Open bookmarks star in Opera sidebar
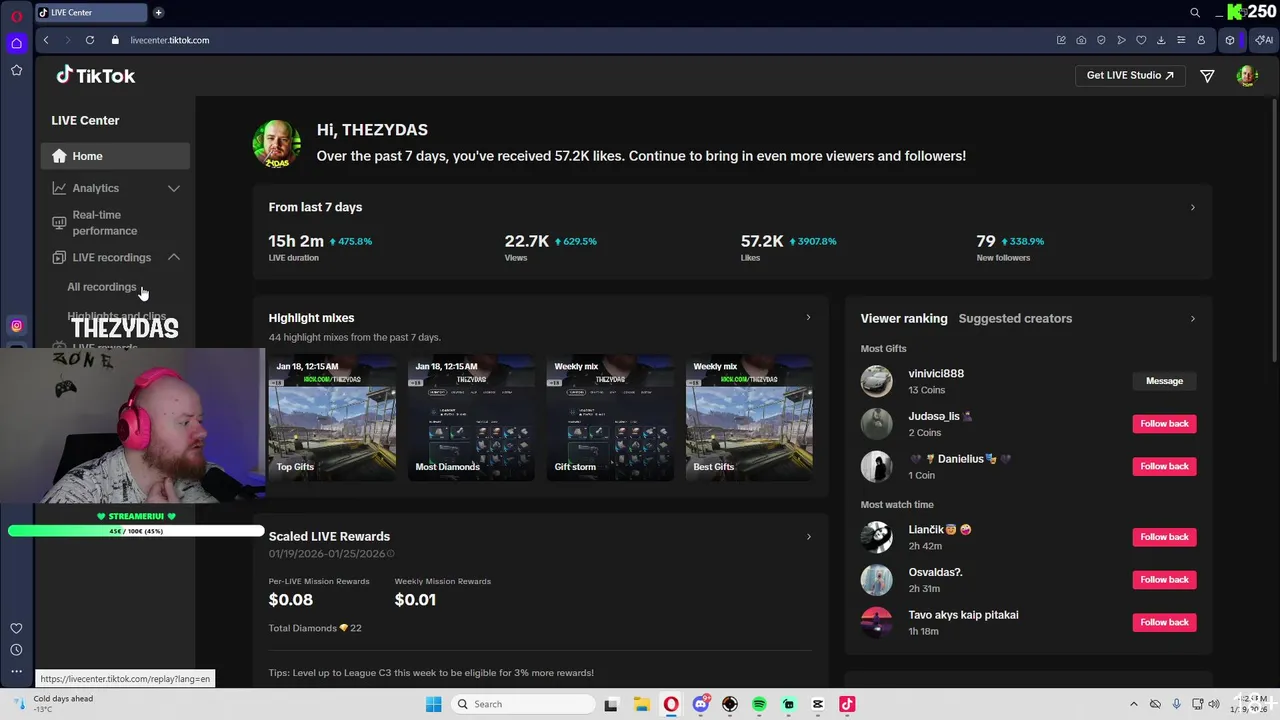Screen dimensions: 1280x720 click(16, 70)
